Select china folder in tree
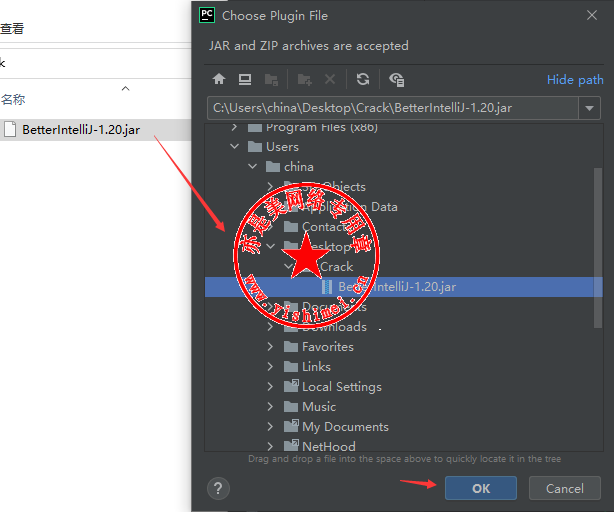The width and height of the screenshot is (614, 512). click(x=299, y=167)
